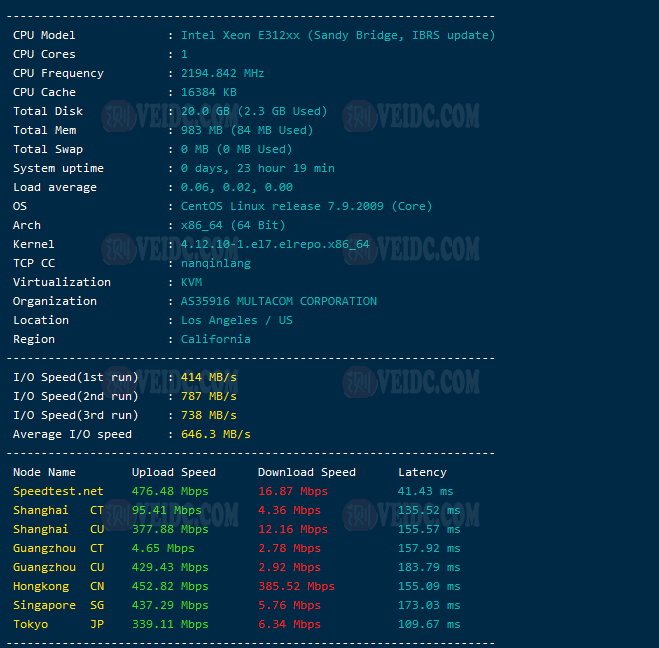Click the Virtualization value KVM
Screen dimensions: 659x648
pyautogui.click(x=191, y=282)
